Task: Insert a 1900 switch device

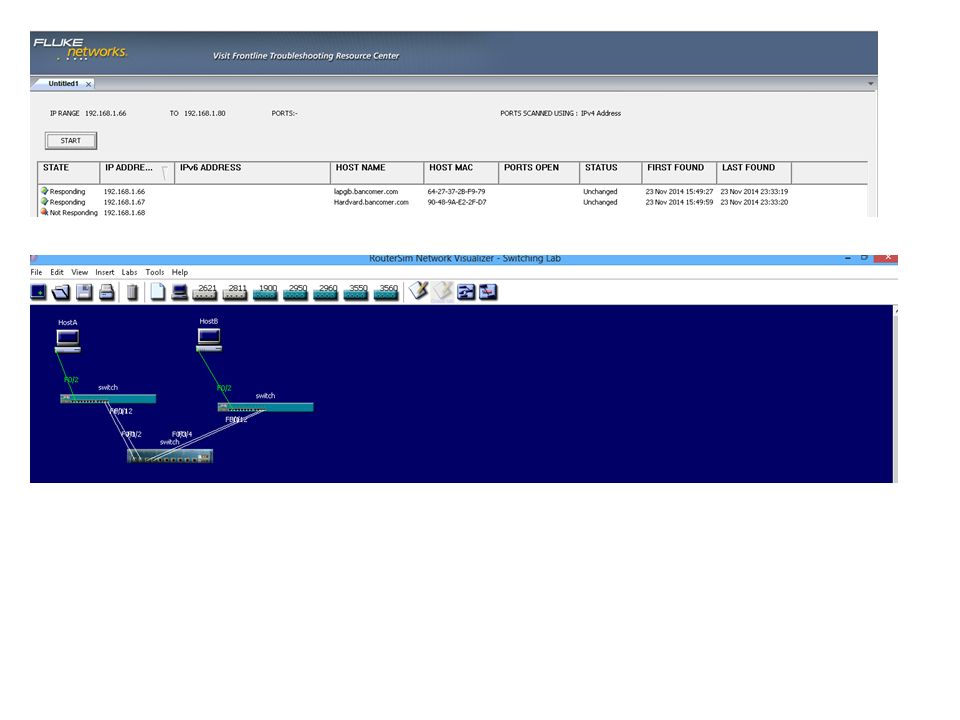Action: [x=265, y=292]
